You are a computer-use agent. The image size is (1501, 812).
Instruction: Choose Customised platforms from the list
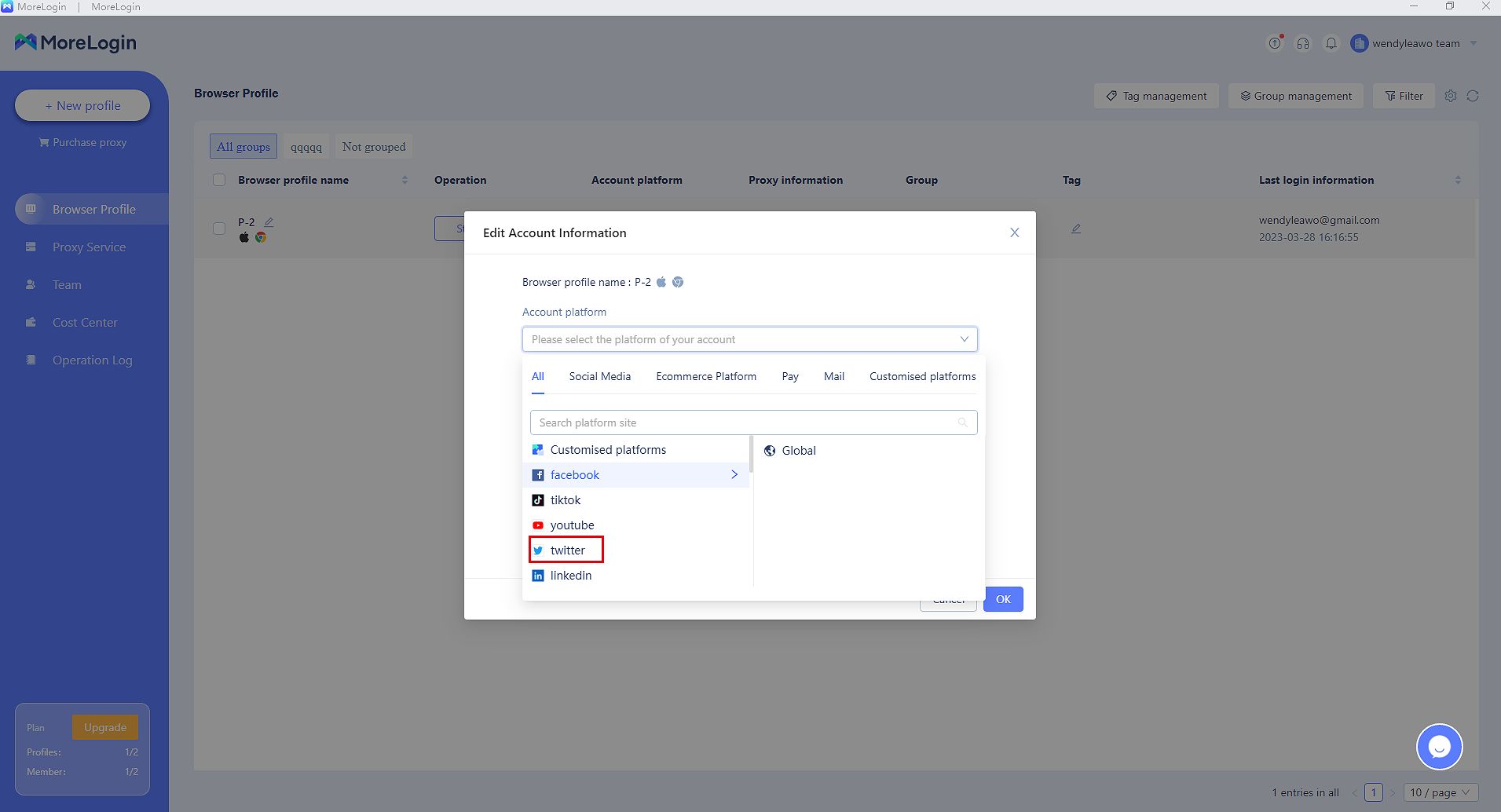(636, 450)
